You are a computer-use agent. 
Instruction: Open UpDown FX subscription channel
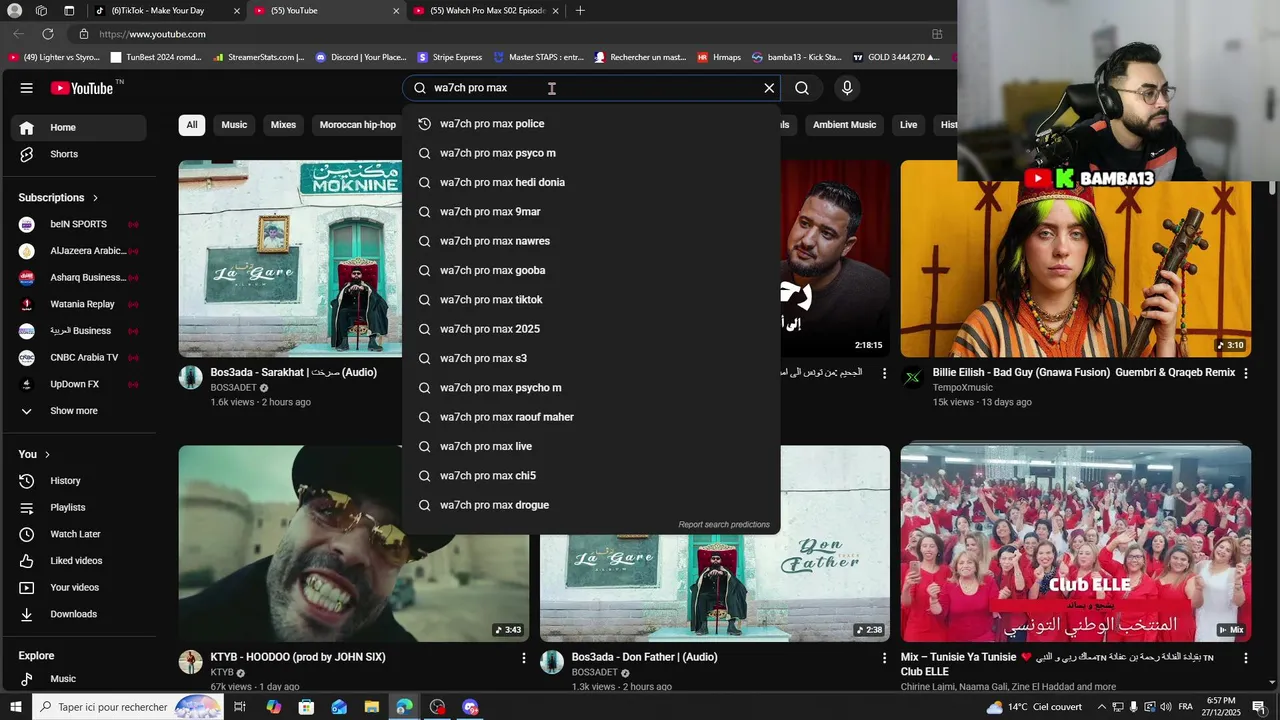coord(78,384)
